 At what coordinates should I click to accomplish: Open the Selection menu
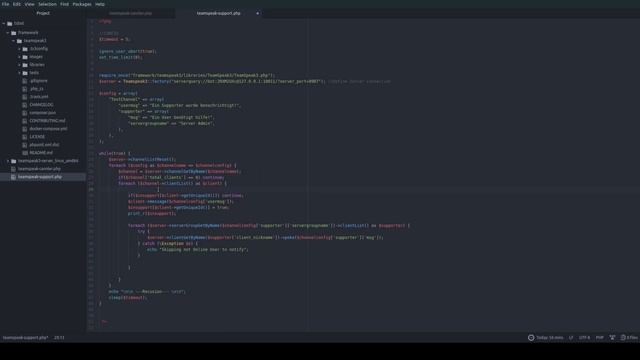tap(47, 4)
